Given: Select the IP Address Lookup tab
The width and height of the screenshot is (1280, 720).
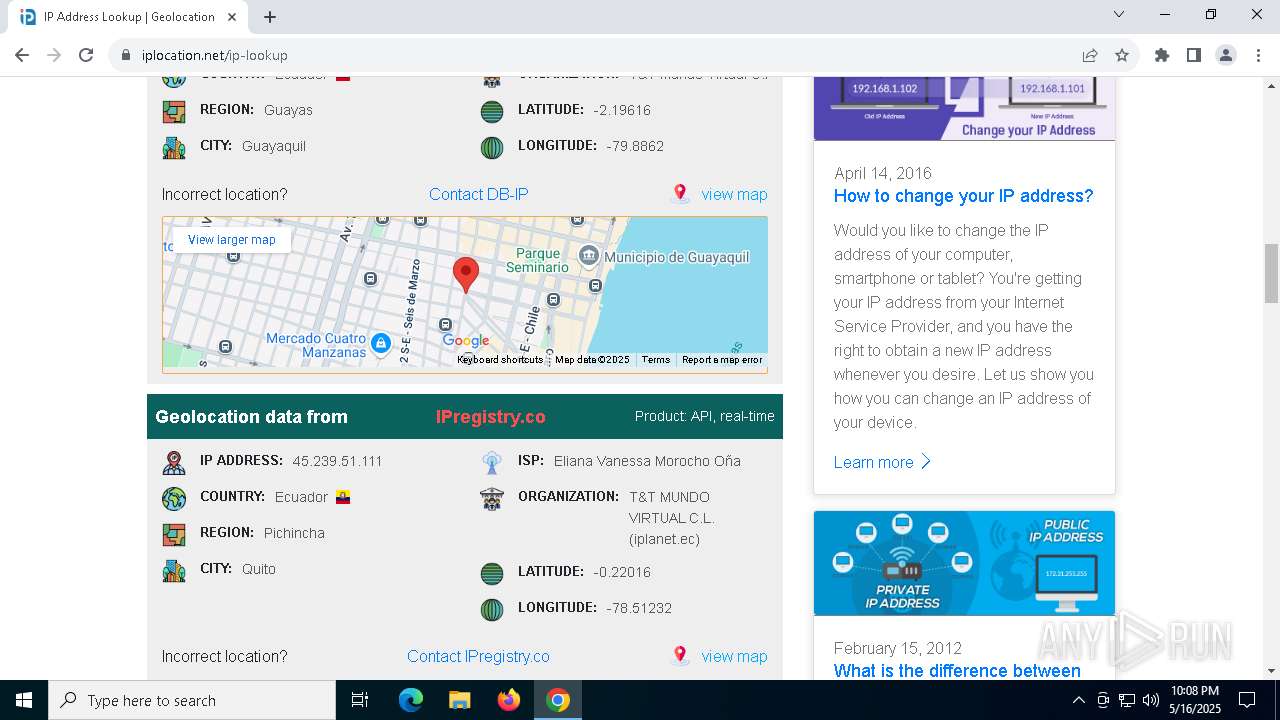Looking at the screenshot, I should point(129,17).
